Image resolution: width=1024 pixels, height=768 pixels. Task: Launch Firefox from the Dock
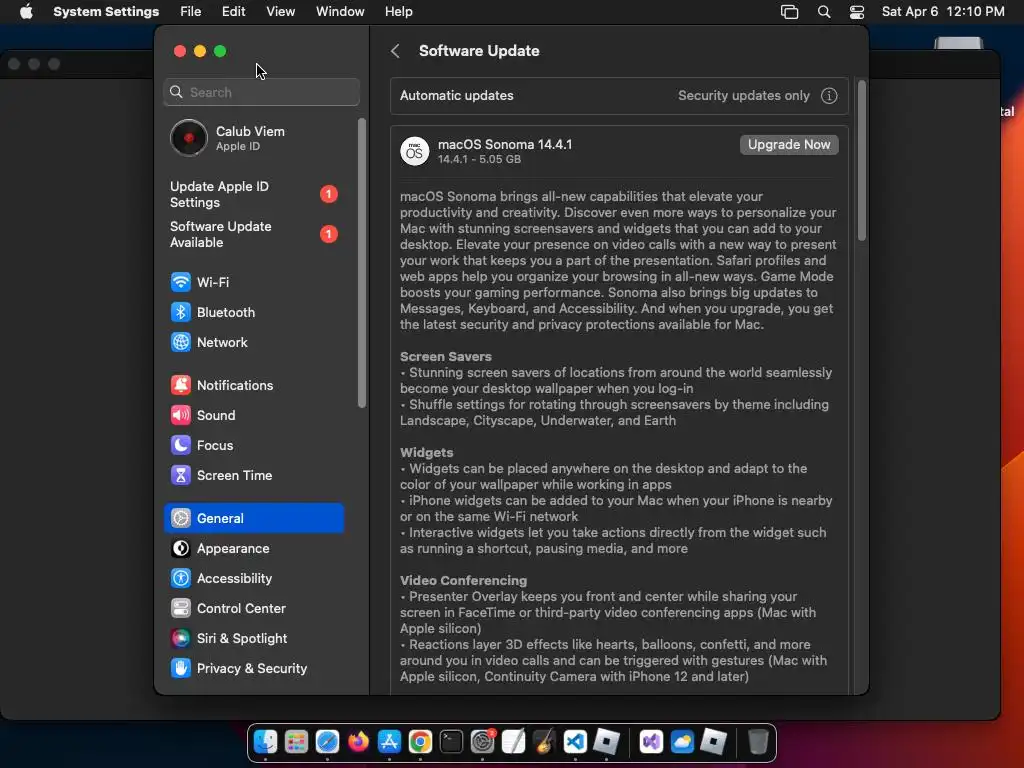[358, 742]
